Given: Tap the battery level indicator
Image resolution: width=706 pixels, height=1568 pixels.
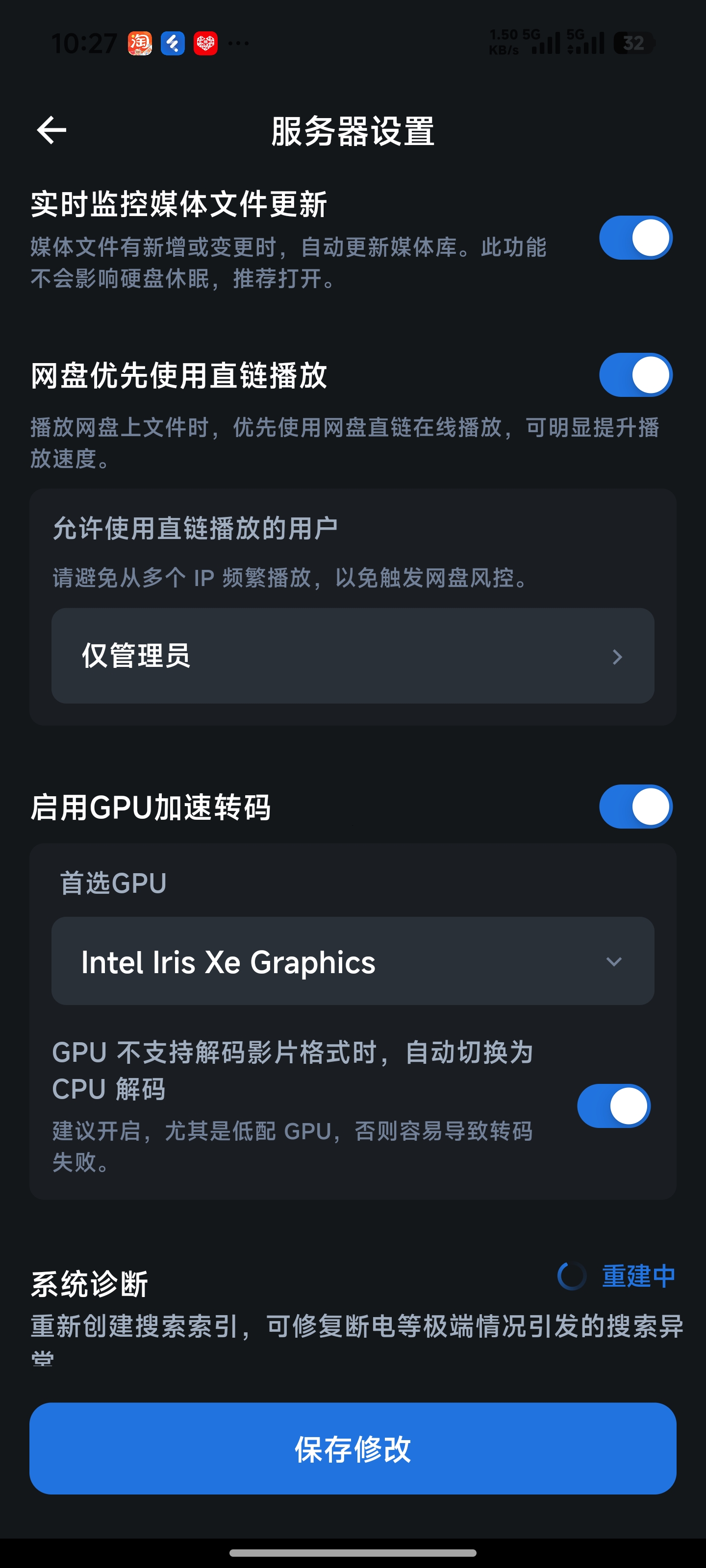Looking at the screenshot, I should (x=633, y=43).
